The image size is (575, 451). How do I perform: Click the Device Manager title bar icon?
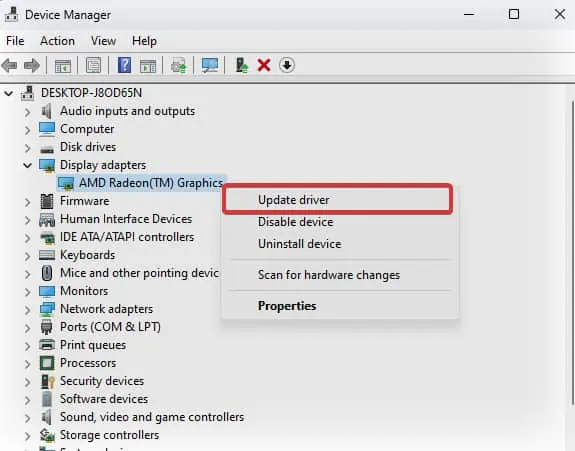pos(11,14)
